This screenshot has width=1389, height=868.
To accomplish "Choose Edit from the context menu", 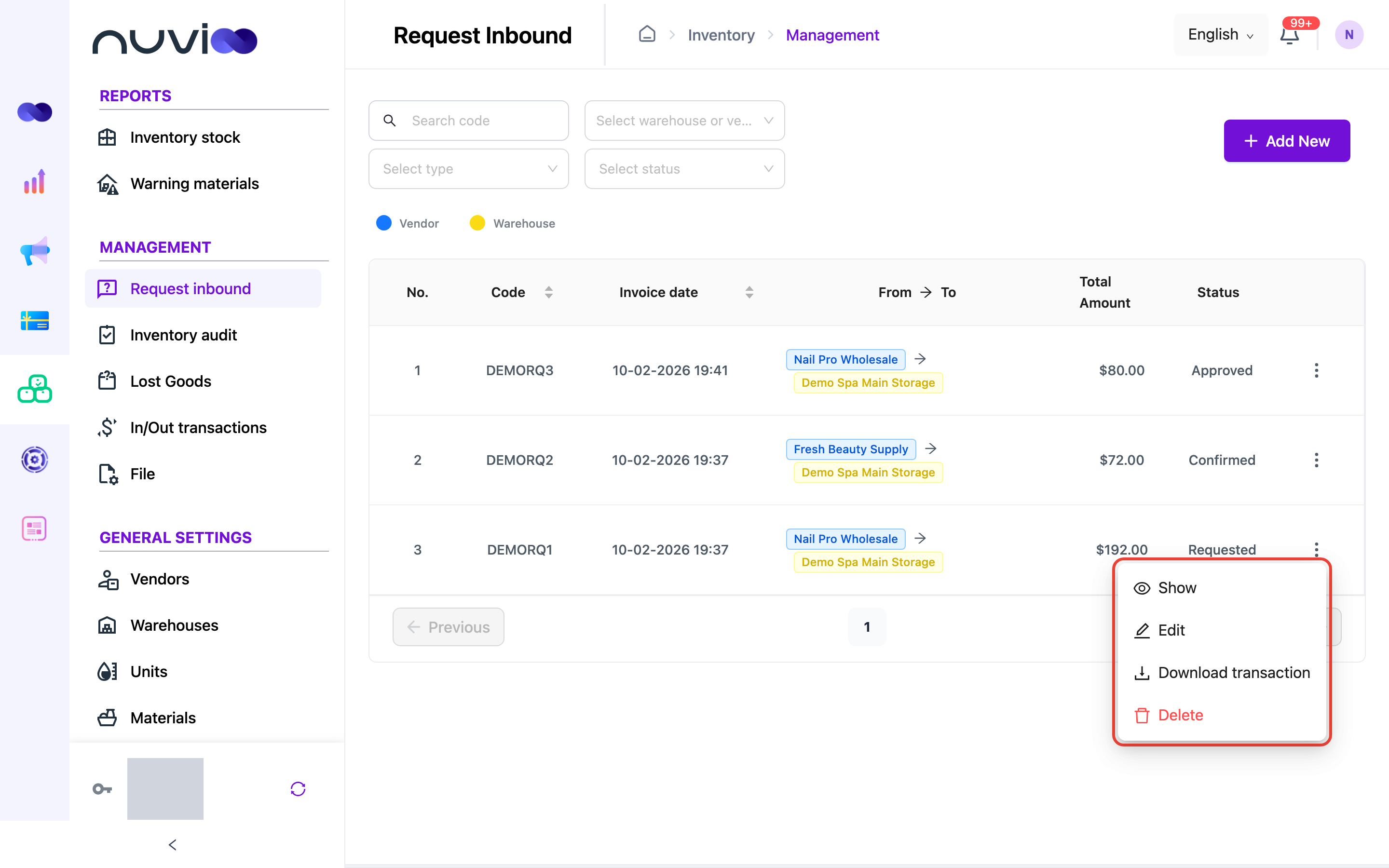I will point(1221,630).
